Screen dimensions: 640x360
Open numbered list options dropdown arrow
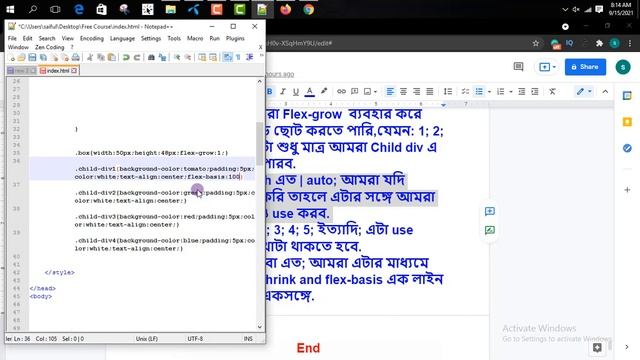pos(511,92)
